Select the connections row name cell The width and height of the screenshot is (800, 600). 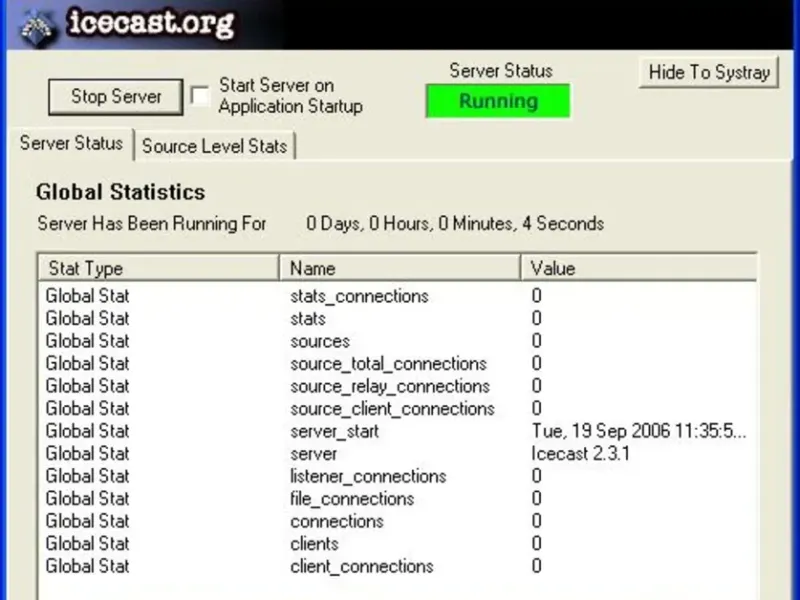click(337, 521)
